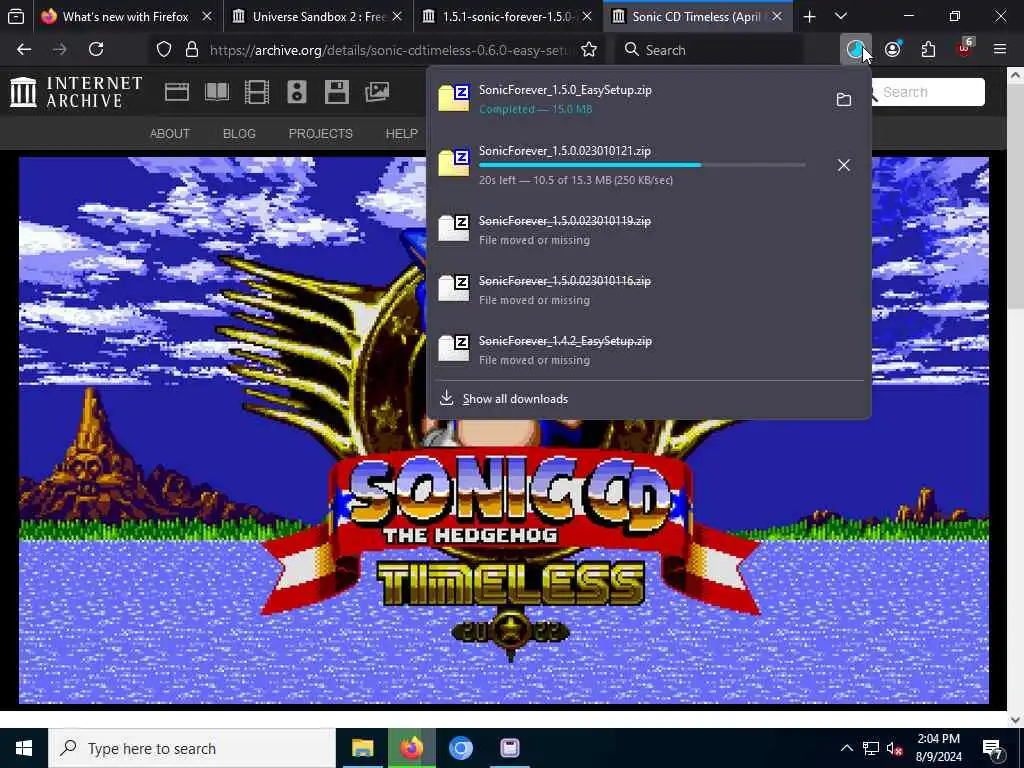This screenshot has width=1024, height=768.
Task: Close the Sonic CD Timeless tab
Action: click(776, 16)
